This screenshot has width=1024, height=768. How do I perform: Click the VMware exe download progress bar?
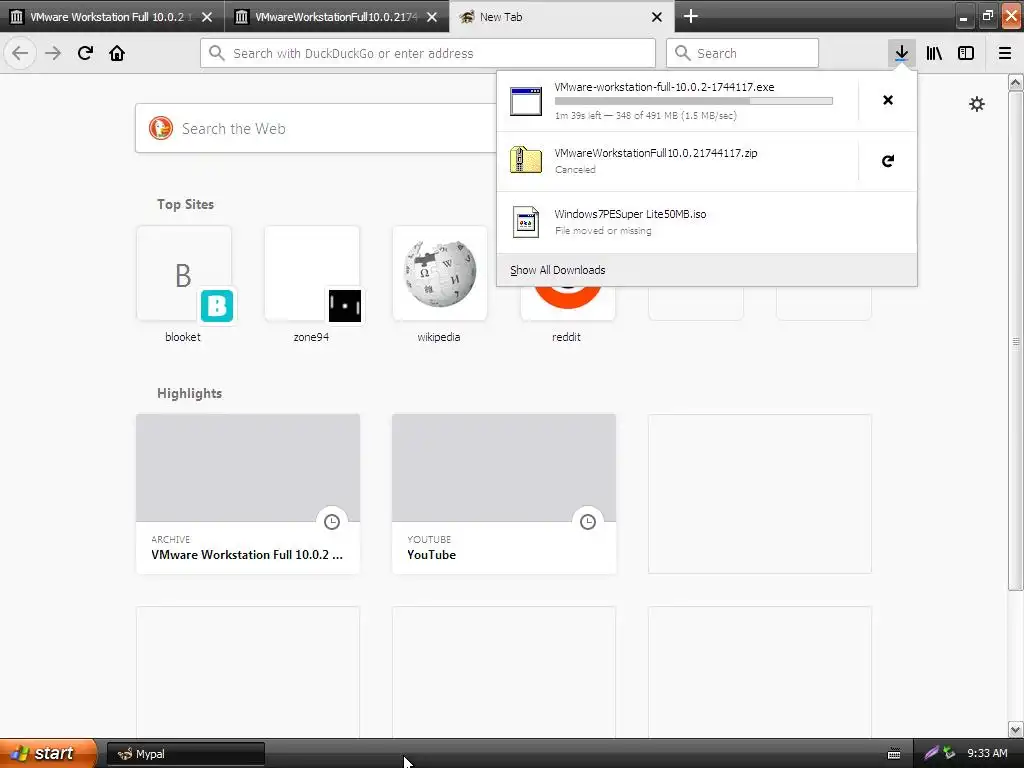(694, 101)
